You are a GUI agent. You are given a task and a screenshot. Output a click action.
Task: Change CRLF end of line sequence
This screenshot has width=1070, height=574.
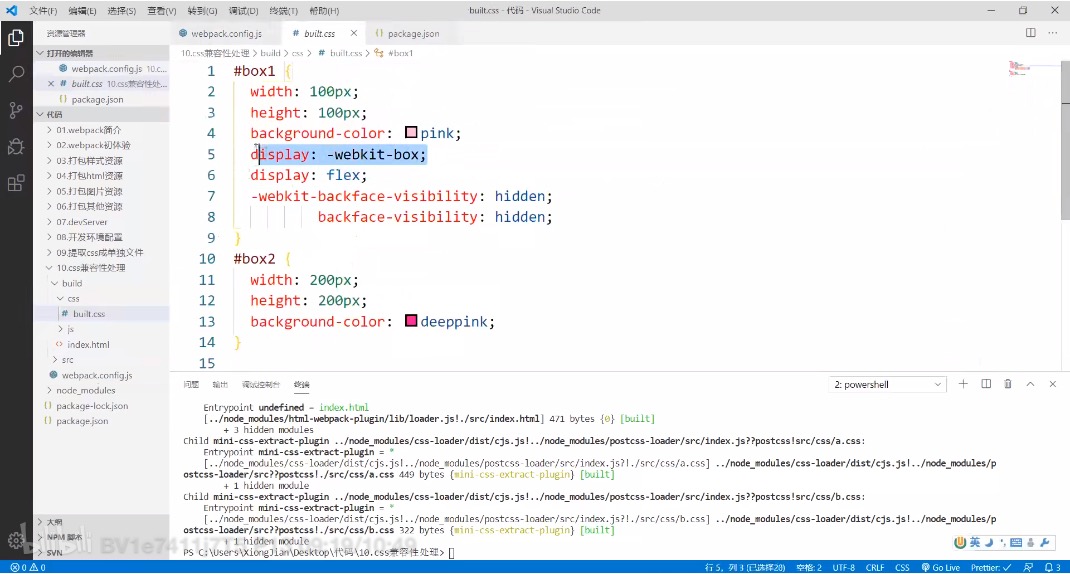coord(875,567)
